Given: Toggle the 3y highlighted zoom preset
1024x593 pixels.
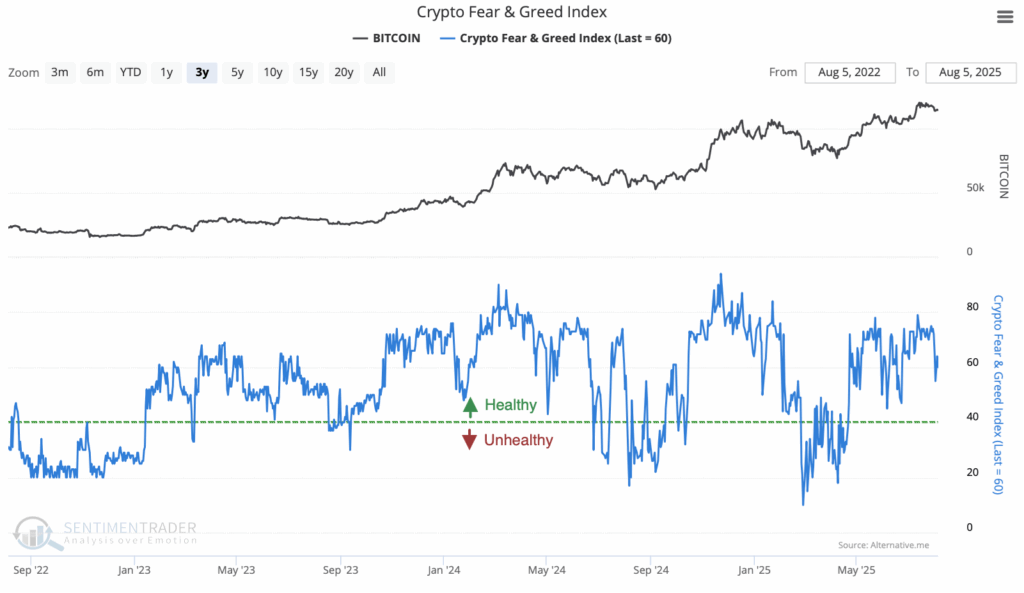Looking at the screenshot, I should [x=201, y=72].
